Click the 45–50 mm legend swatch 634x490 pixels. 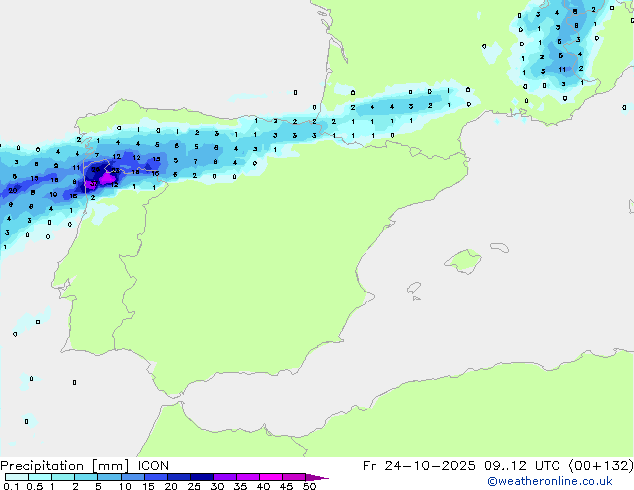[294, 477]
